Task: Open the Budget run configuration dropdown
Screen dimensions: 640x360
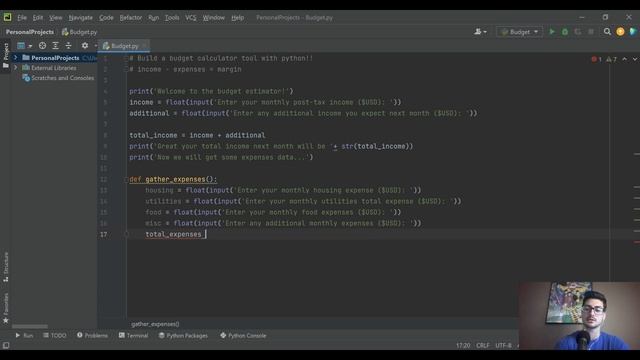Action: pos(520,32)
